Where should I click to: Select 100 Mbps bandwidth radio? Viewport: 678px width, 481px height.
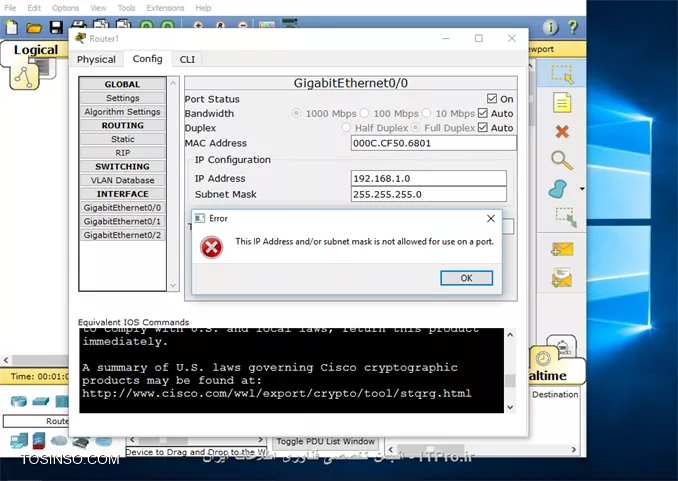365,113
